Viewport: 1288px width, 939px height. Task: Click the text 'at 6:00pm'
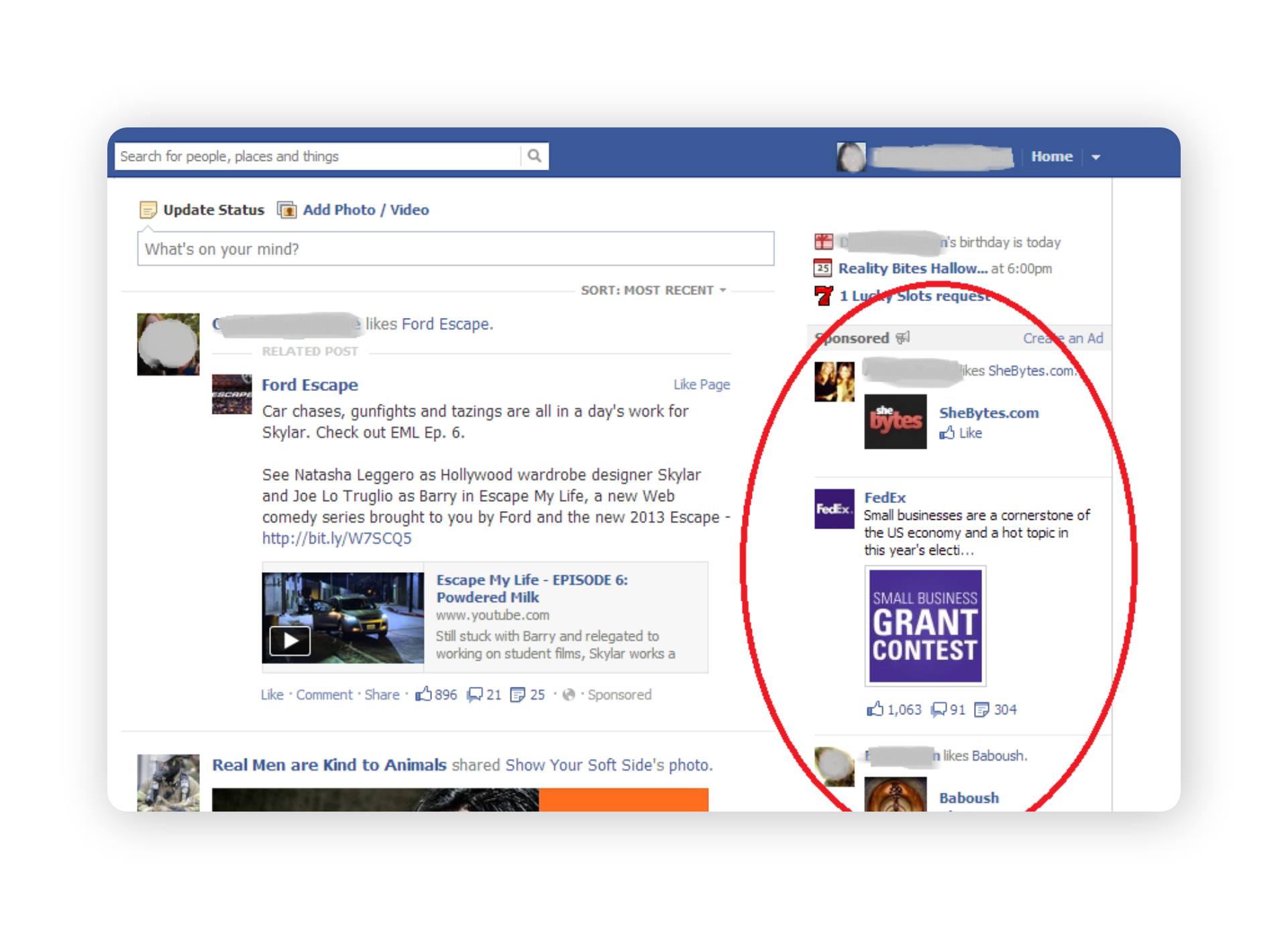pos(1021,268)
